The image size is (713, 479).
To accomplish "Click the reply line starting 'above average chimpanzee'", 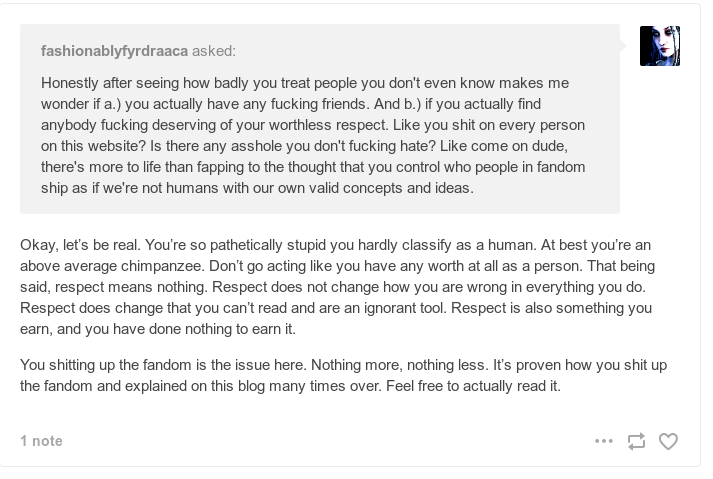I will (337, 266).
